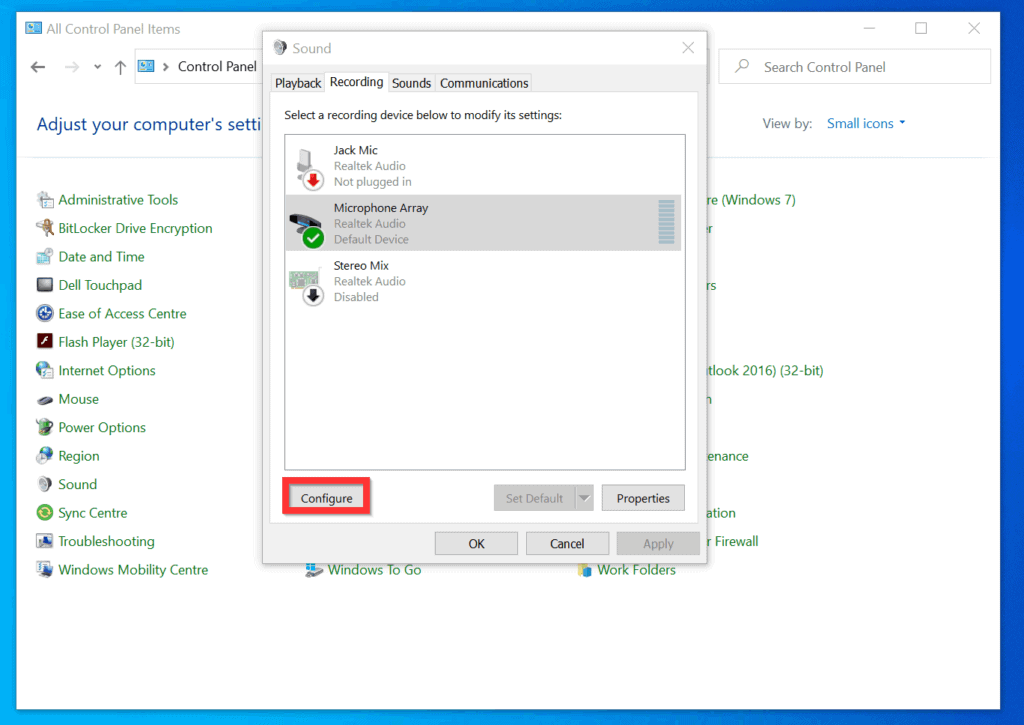Switch to the Communications tab
The image size is (1024, 725).
[x=483, y=83]
